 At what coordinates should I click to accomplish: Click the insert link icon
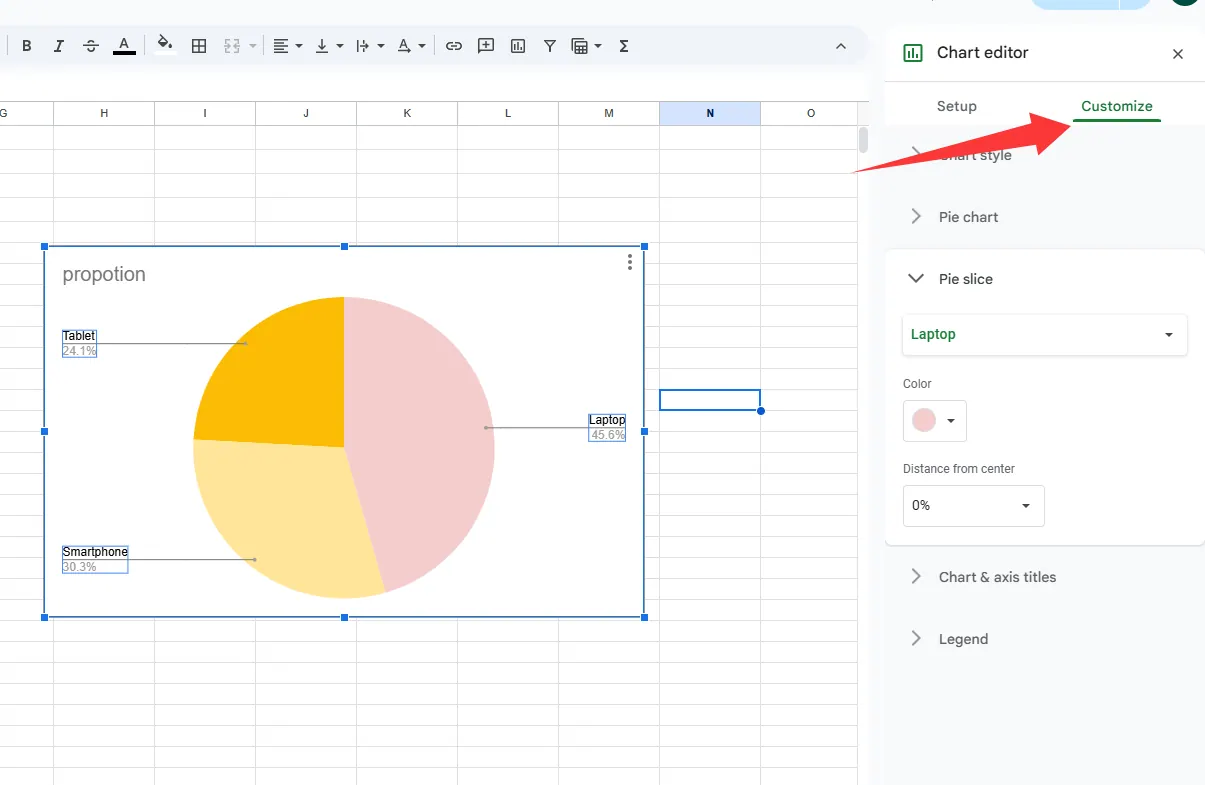pyautogui.click(x=454, y=46)
